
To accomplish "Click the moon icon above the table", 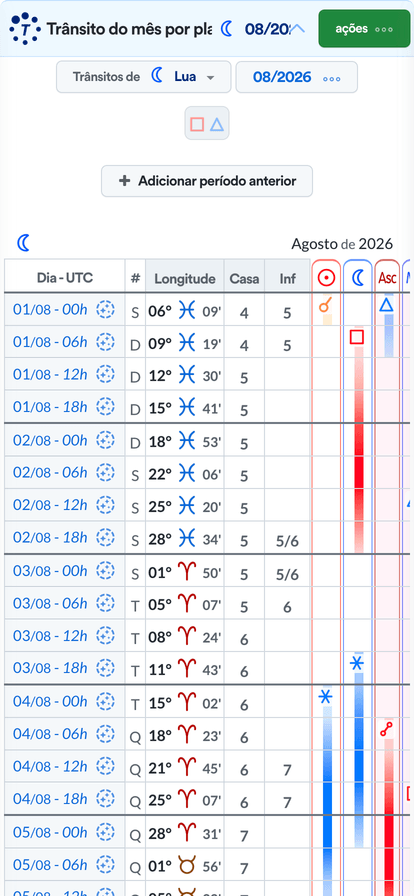I will click(x=23, y=243).
